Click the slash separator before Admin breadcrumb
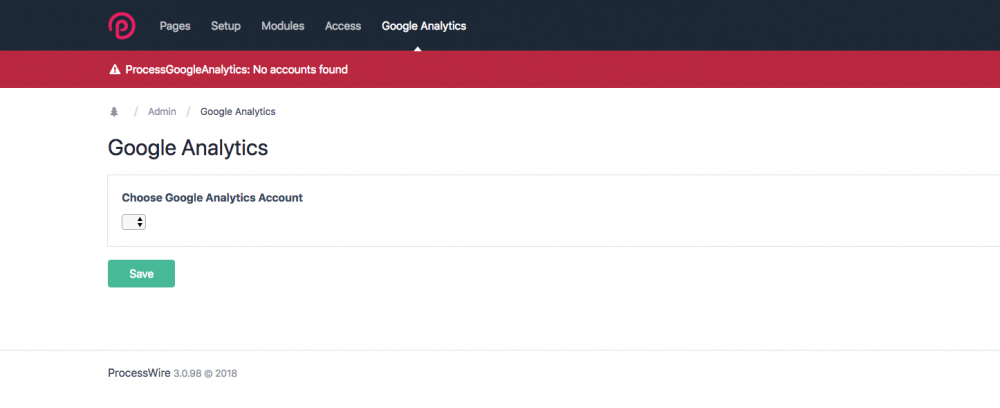Viewport: 1000px width, 408px height. [x=136, y=112]
